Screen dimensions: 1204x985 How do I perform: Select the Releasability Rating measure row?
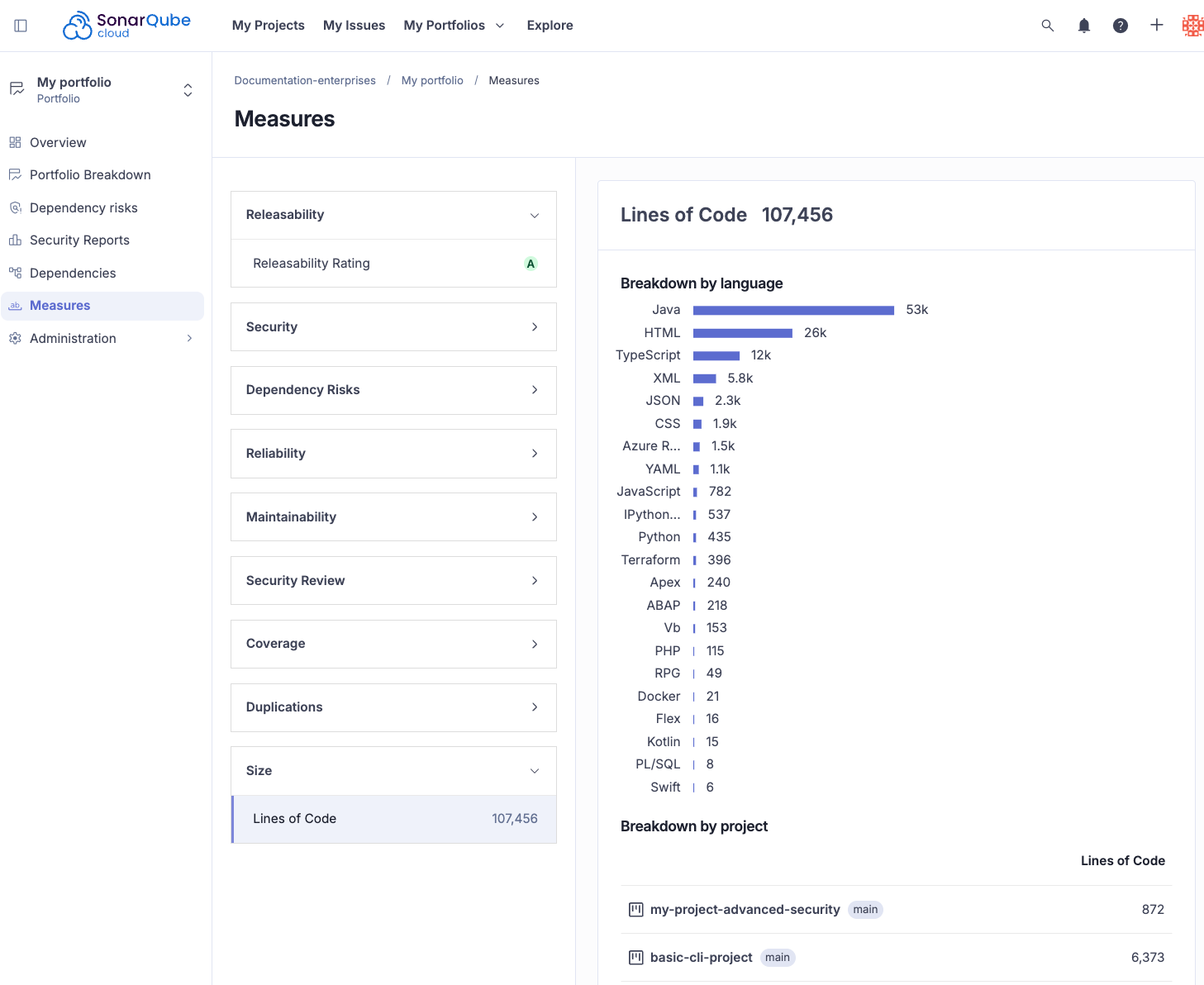click(x=393, y=264)
